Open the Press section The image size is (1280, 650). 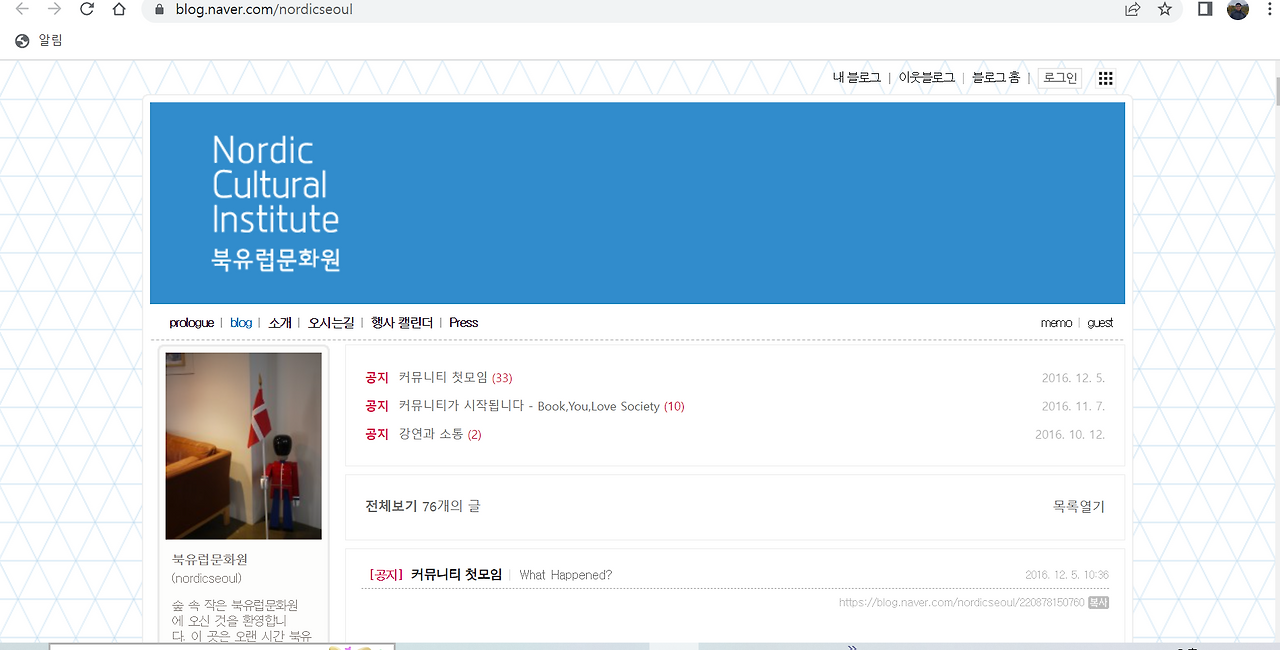pos(463,322)
